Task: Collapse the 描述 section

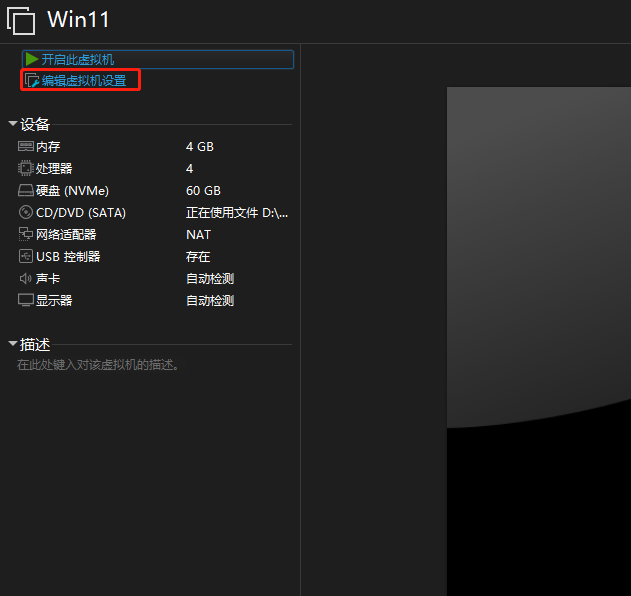Action: [x=12, y=345]
